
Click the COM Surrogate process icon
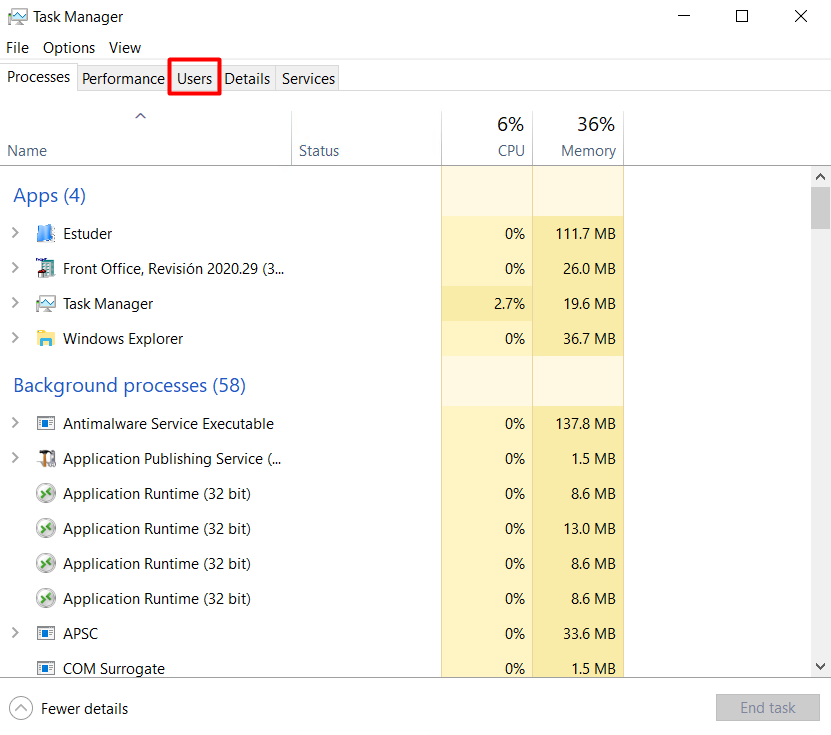point(46,668)
